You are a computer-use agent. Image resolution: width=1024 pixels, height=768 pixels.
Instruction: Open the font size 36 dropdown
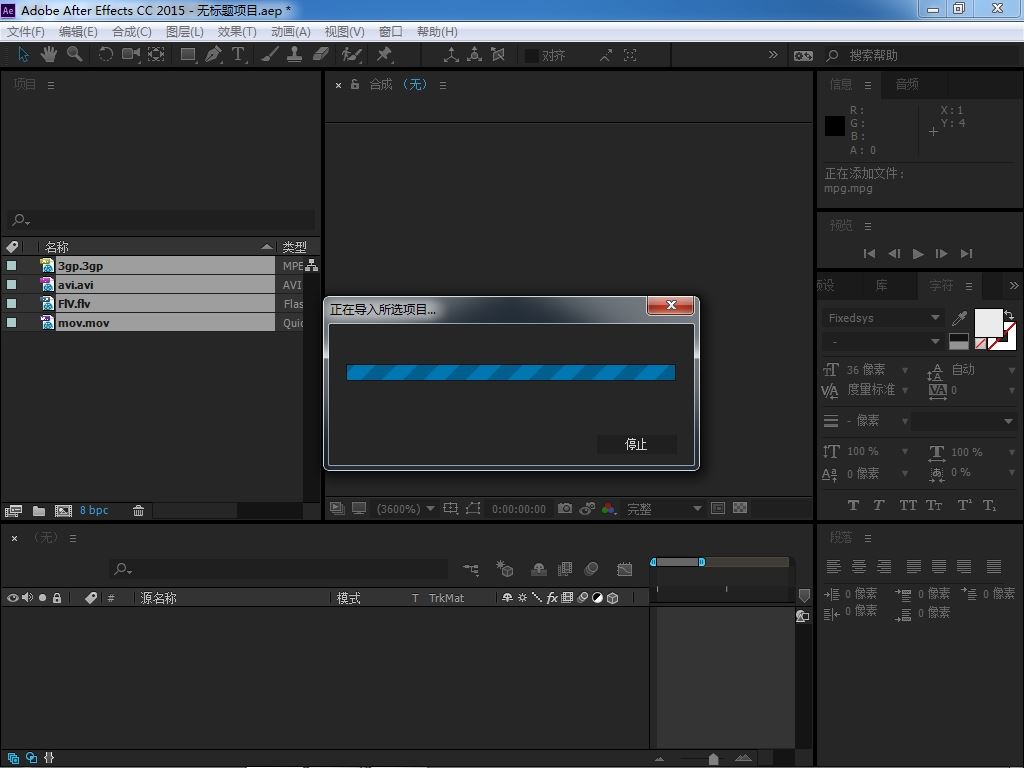pyautogui.click(x=905, y=370)
